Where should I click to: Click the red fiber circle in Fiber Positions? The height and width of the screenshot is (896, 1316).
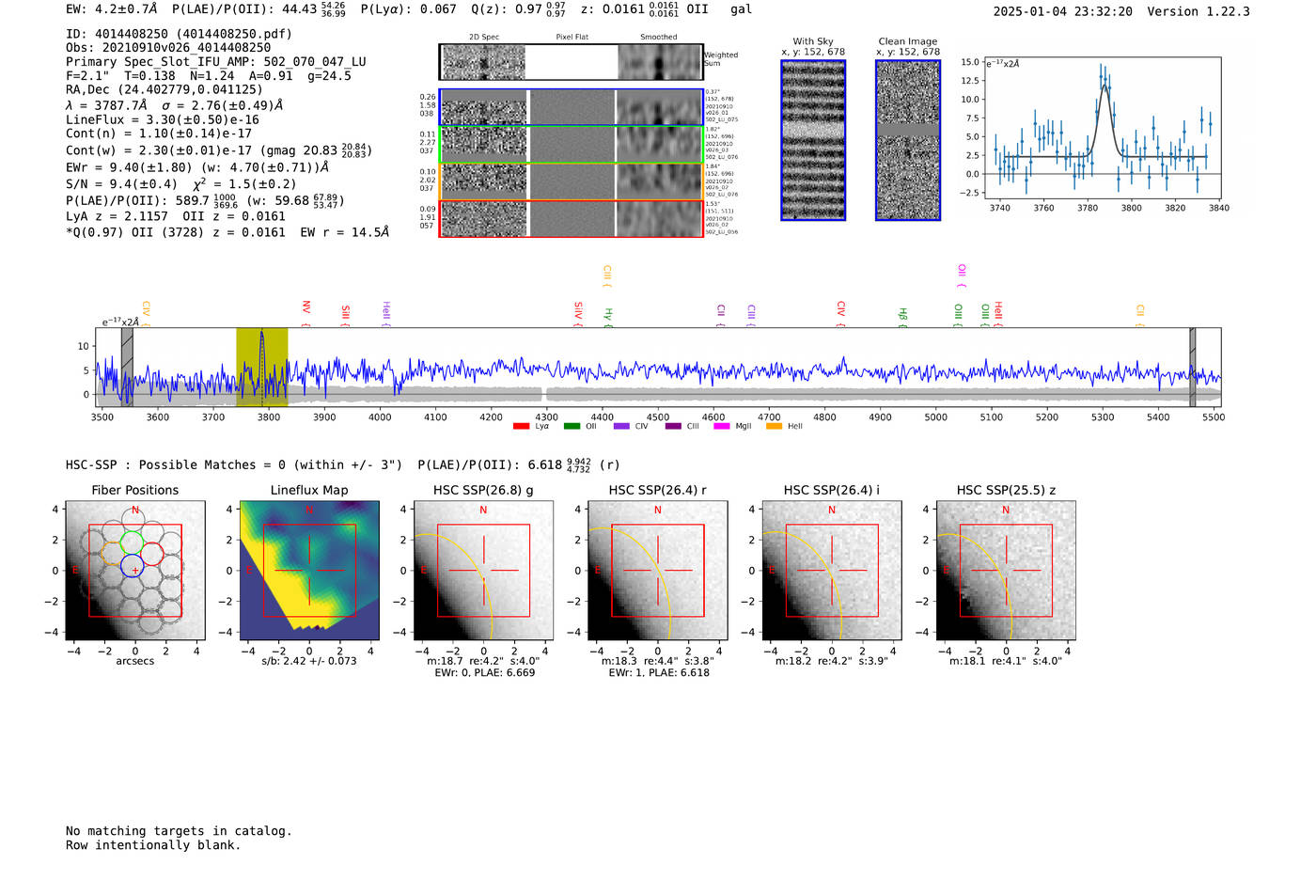click(152, 554)
